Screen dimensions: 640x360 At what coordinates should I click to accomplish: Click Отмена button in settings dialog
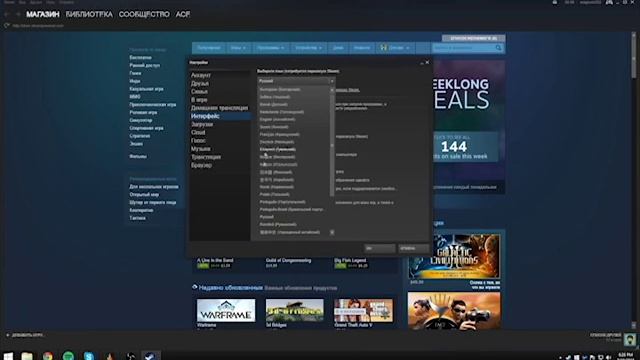(413, 248)
